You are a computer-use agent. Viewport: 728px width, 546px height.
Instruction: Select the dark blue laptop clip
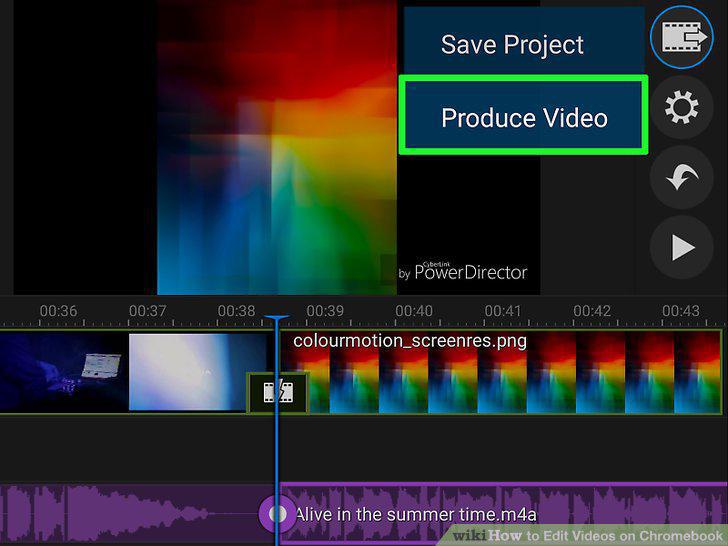[x=64, y=372]
